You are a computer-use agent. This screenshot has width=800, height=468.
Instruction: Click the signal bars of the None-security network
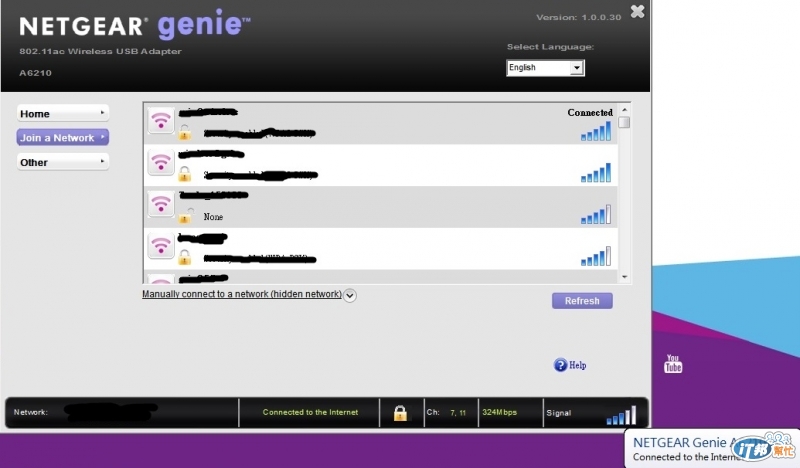click(595, 214)
